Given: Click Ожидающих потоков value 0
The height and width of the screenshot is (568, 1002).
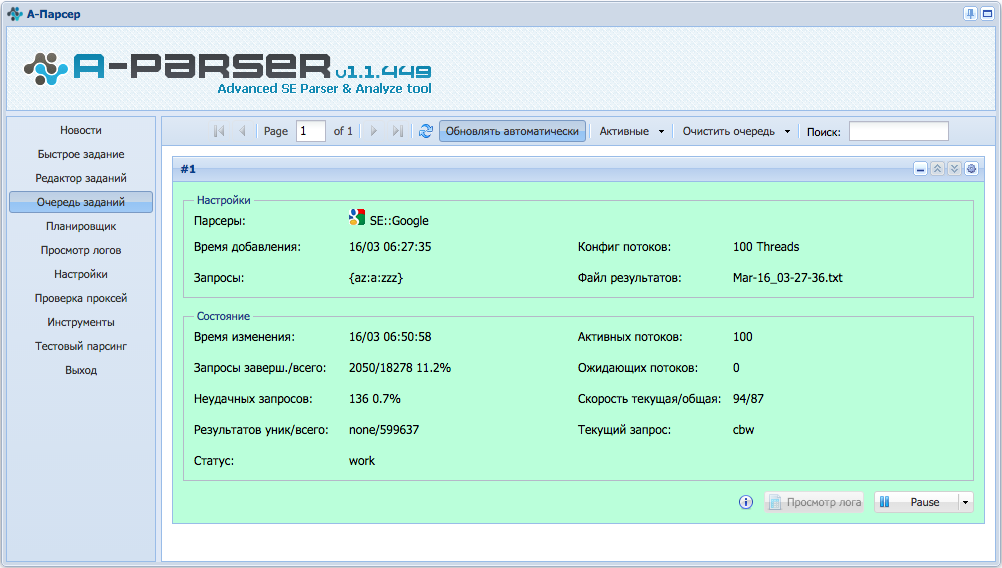Looking at the screenshot, I should (x=736, y=367).
